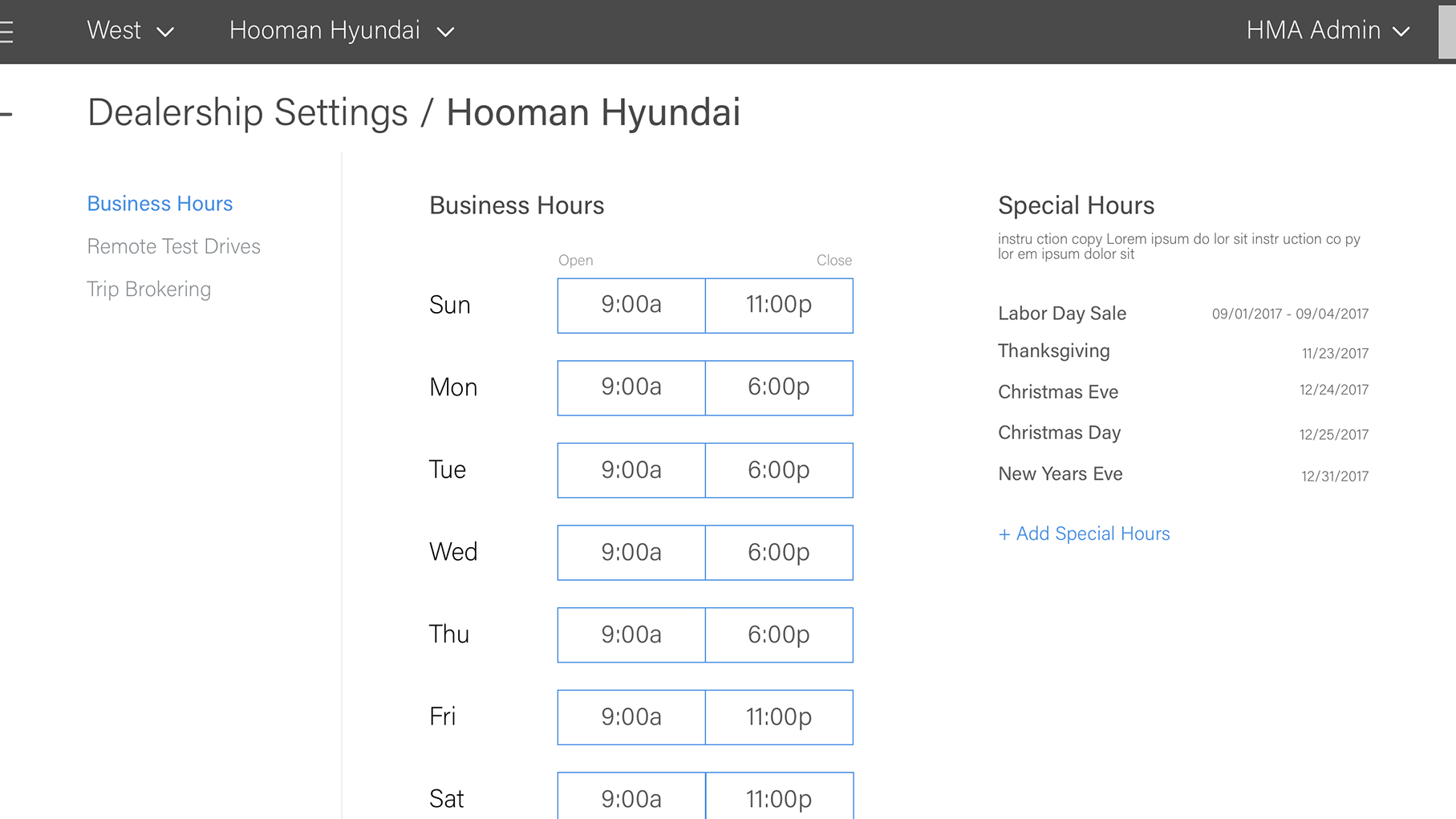
Task: Edit Thursday open time field
Action: 631,635
